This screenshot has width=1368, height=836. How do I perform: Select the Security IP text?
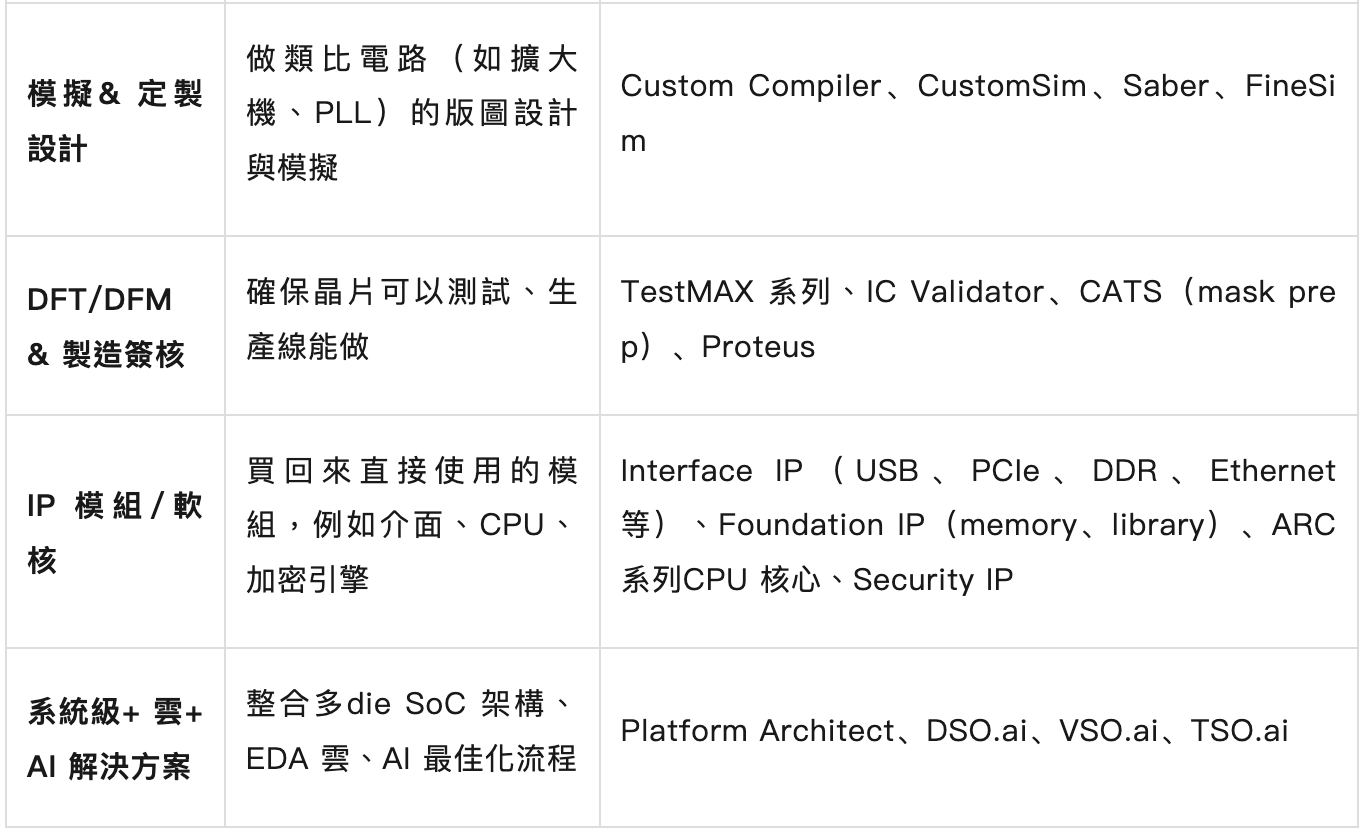point(933,580)
